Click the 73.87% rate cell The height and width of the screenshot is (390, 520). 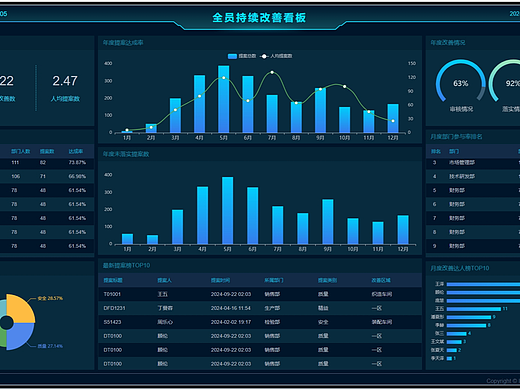77,163
